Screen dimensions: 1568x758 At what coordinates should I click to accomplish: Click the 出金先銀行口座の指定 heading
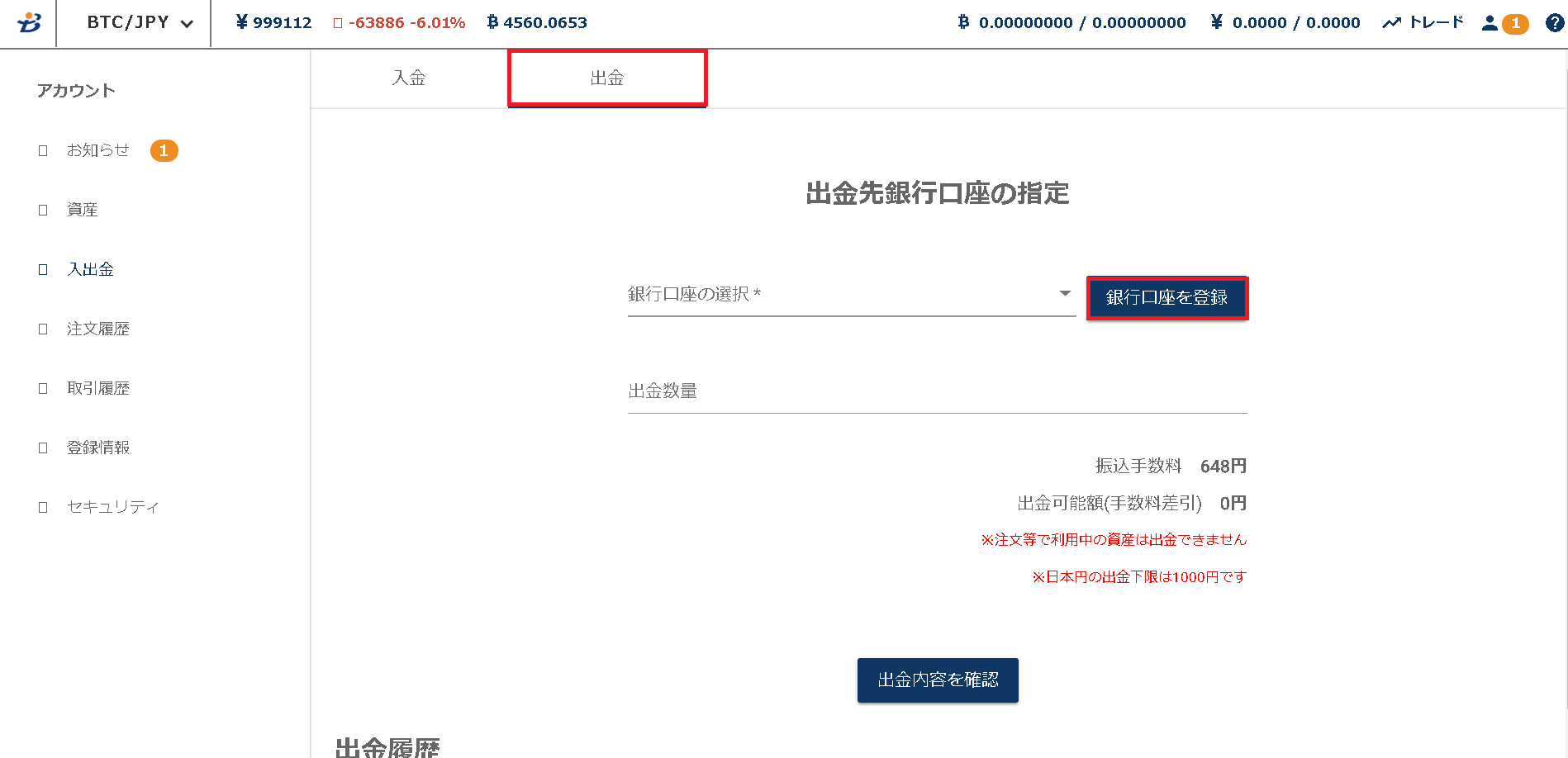[938, 193]
